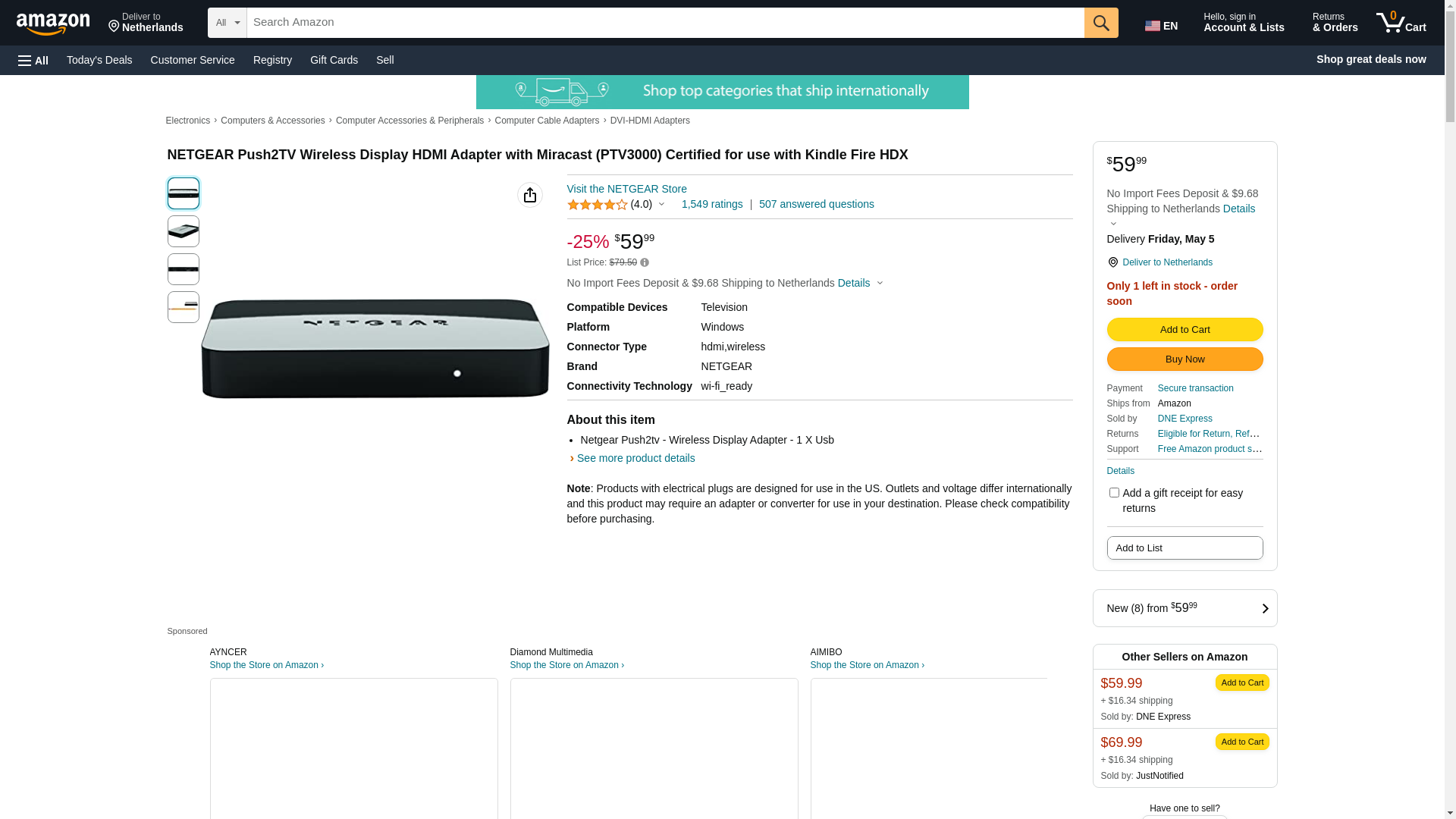Image resolution: width=1456 pixels, height=819 pixels.
Task: Click the share icon on product image
Action: pos(529,196)
